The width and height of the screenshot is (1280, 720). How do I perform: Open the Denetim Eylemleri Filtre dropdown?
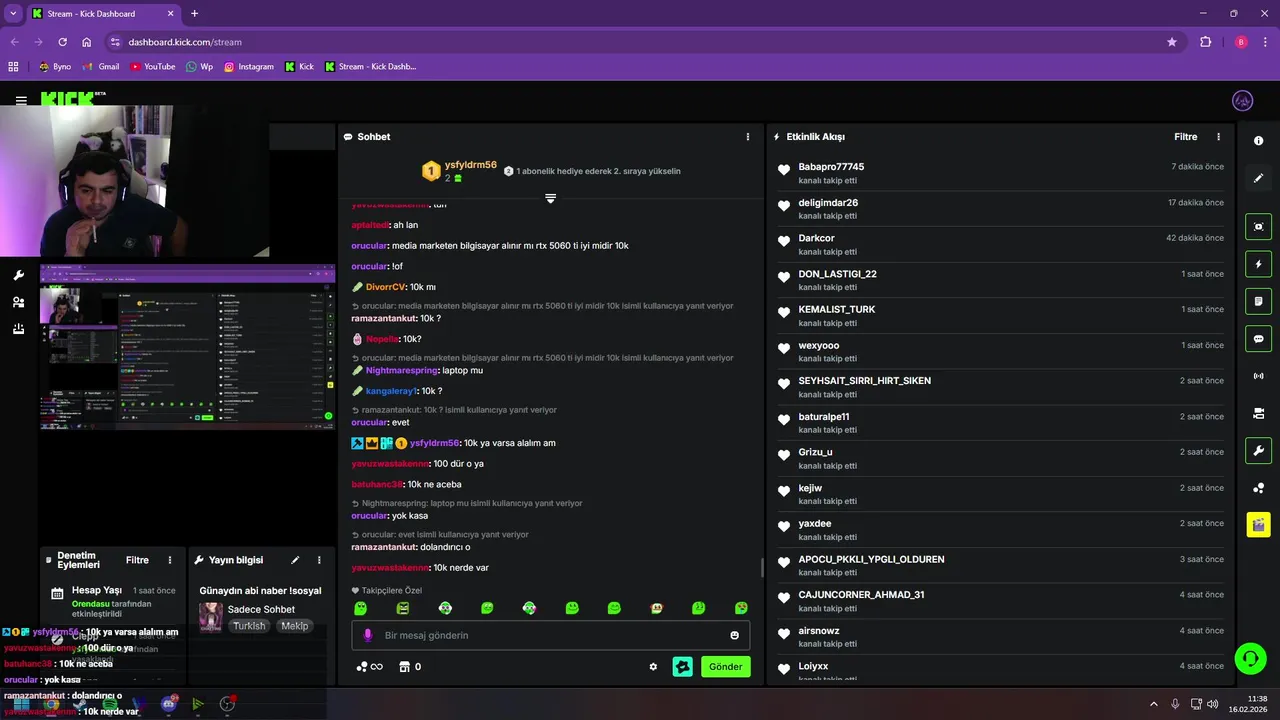[137, 560]
